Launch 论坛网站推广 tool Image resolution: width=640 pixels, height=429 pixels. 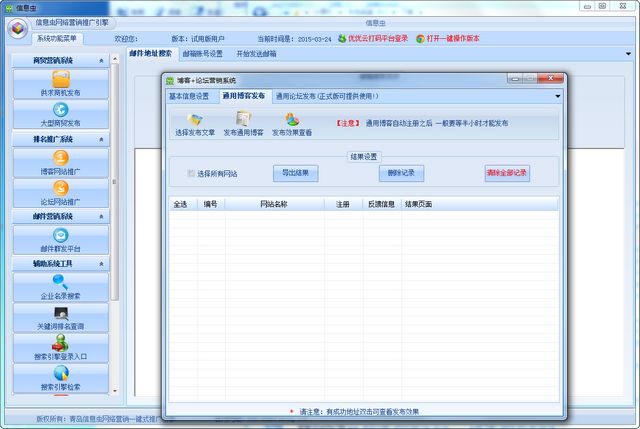point(61,192)
